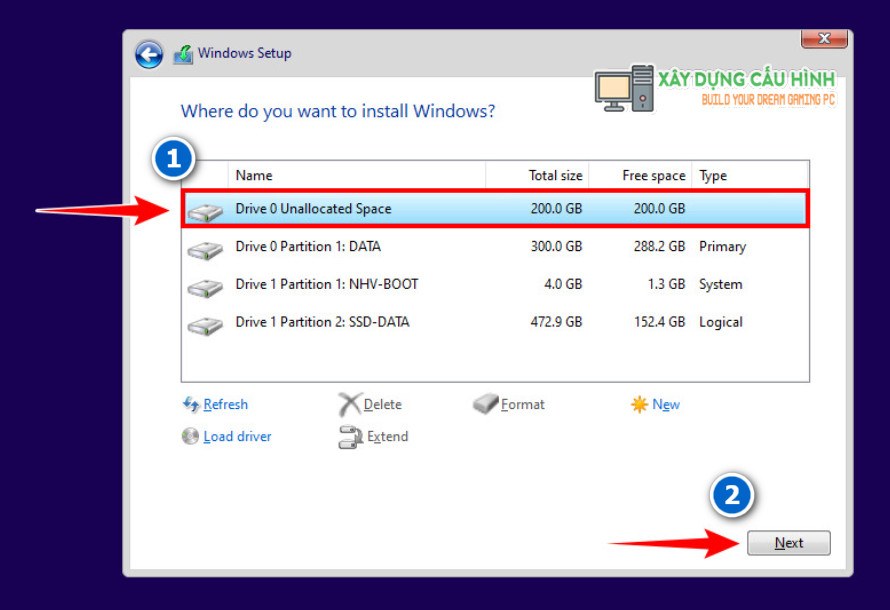Click the 152.4 GB free space cell

click(x=659, y=322)
